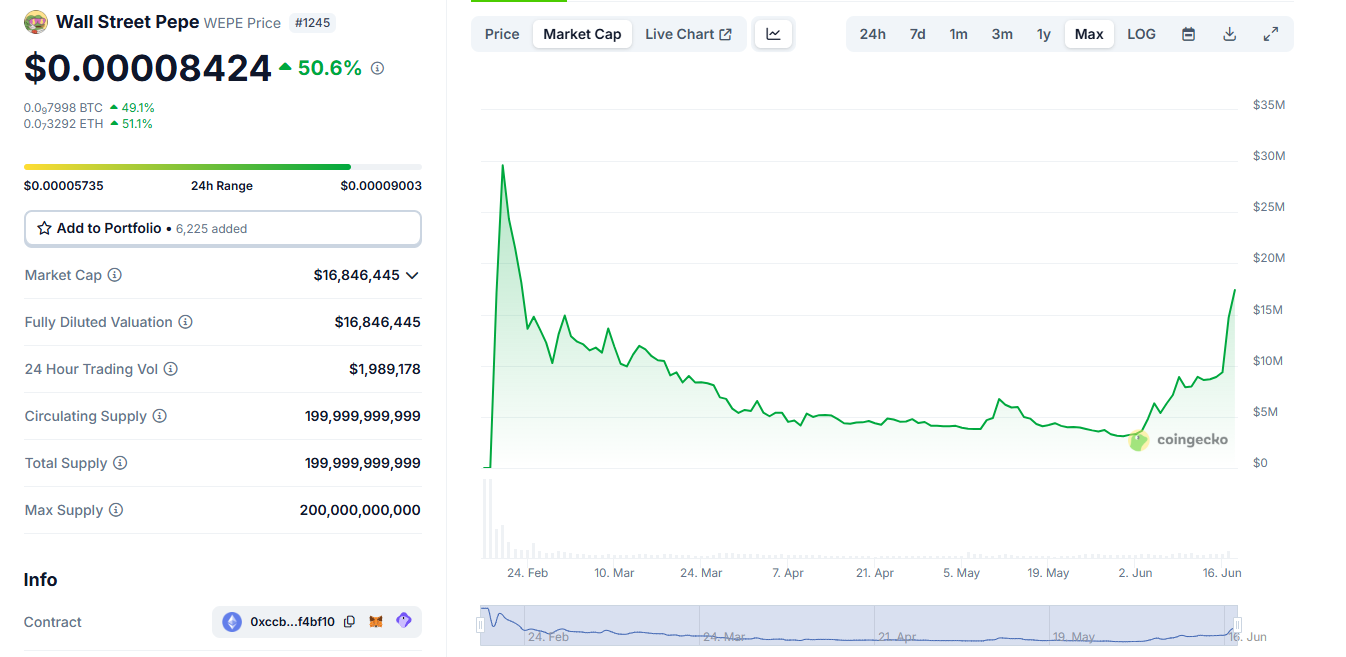Select the line chart style icon

773,33
